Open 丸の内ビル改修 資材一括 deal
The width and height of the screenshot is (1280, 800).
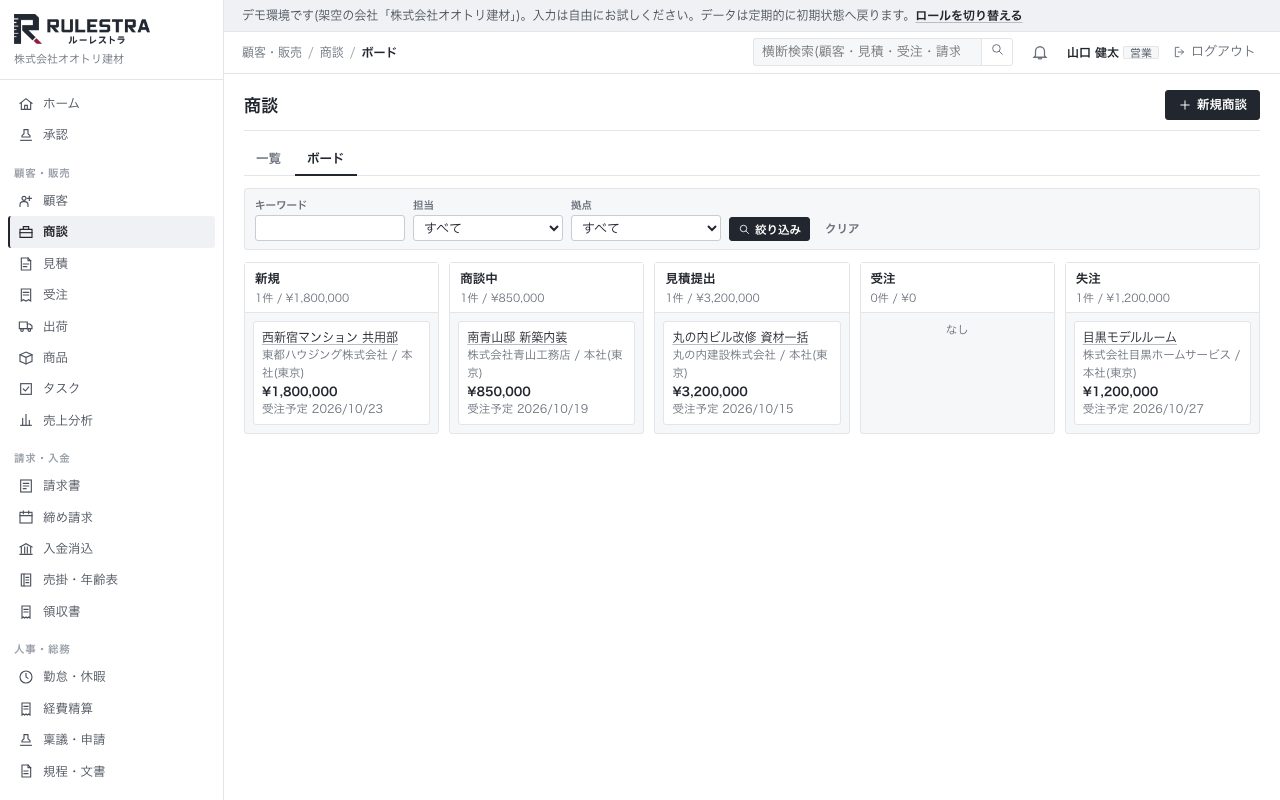coord(740,338)
